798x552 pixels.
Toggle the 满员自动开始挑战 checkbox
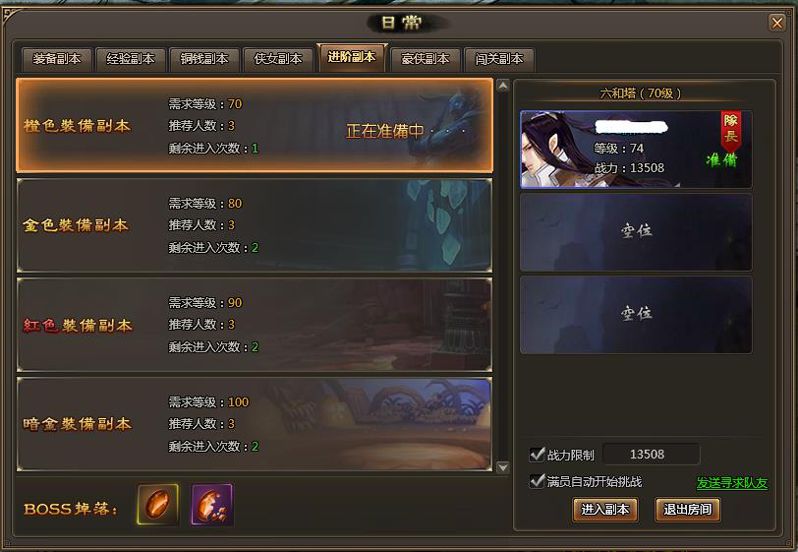tap(536, 481)
